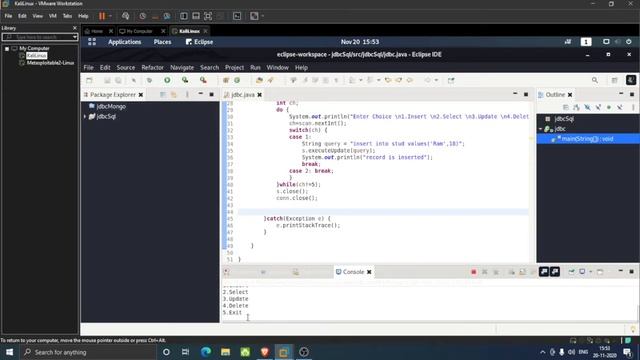The image size is (640, 360).
Task: Toggle Hide Fields in Outline toolbar
Action: pos(587,107)
